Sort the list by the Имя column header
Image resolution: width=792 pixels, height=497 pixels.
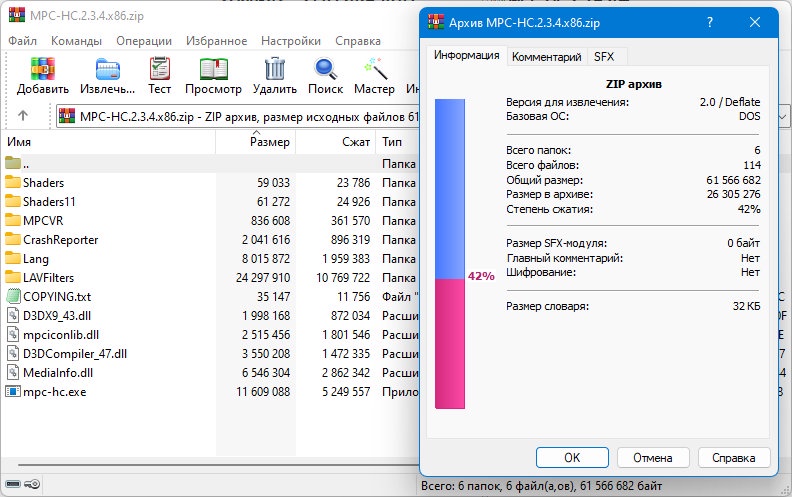tap(108, 142)
